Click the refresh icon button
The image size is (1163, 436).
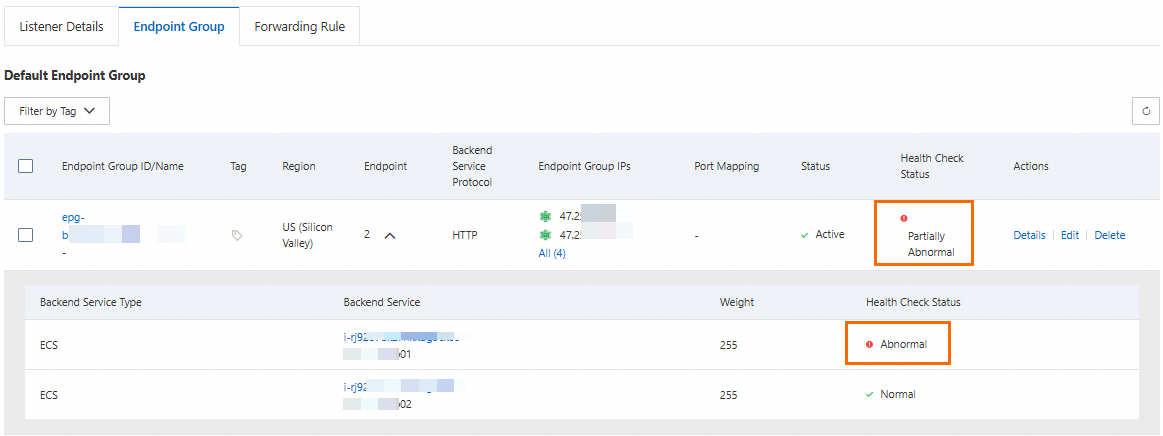point(1146,111)
